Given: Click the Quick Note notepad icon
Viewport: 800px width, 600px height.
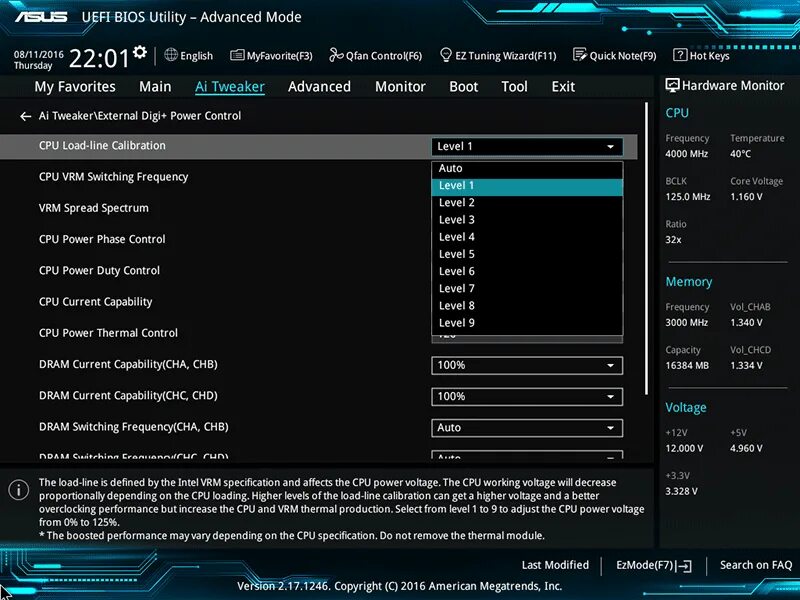Looking at the screenshot, I should pyautogui.click(x=580, y=55).
